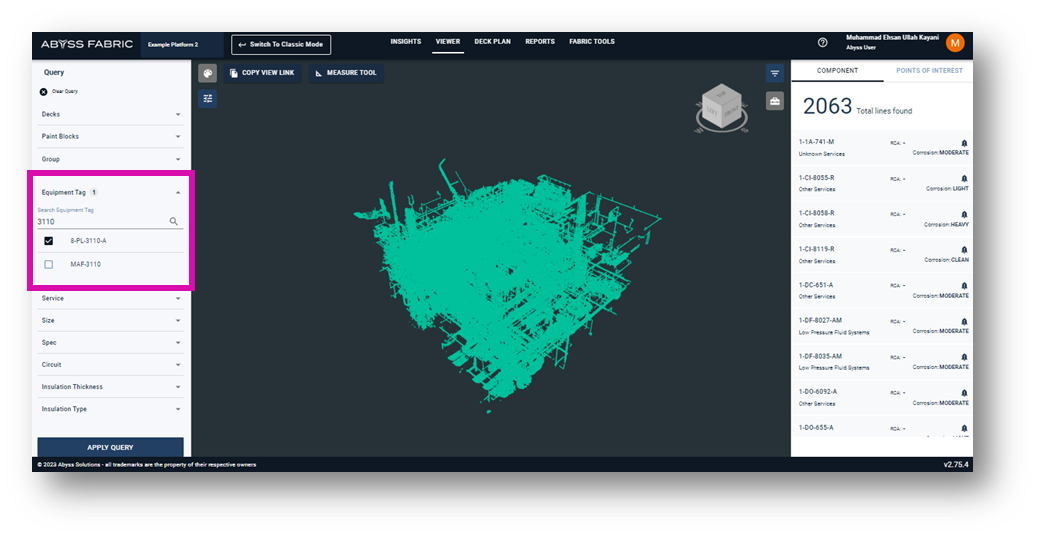This screenshot has width=1038, height=537.
Task: Click the toolbox briefcase icon
Action: [775, 101]
